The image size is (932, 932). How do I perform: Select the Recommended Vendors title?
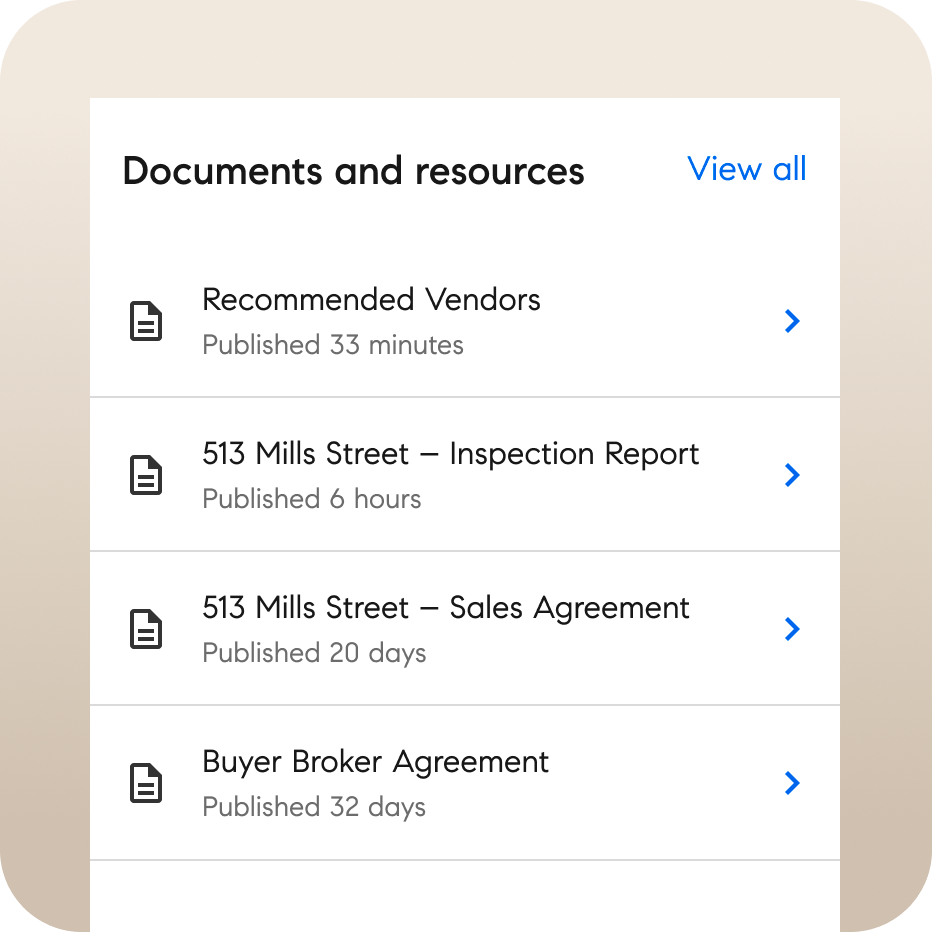point(371,300)
